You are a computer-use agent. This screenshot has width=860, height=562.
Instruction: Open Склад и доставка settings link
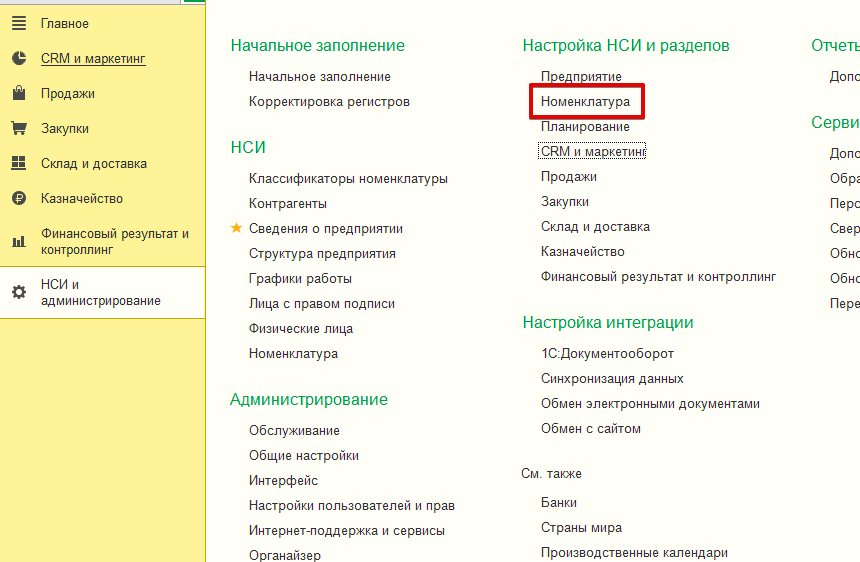coord(595,226)
